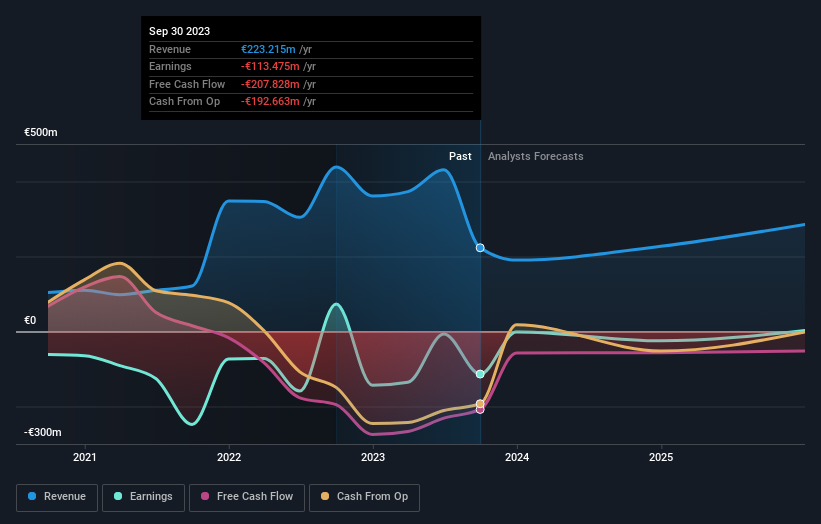The height and width of the screenshot is (524, 821).
Task: Click the Earnings row label in tooltip
Action: click(x=170, y=66)
